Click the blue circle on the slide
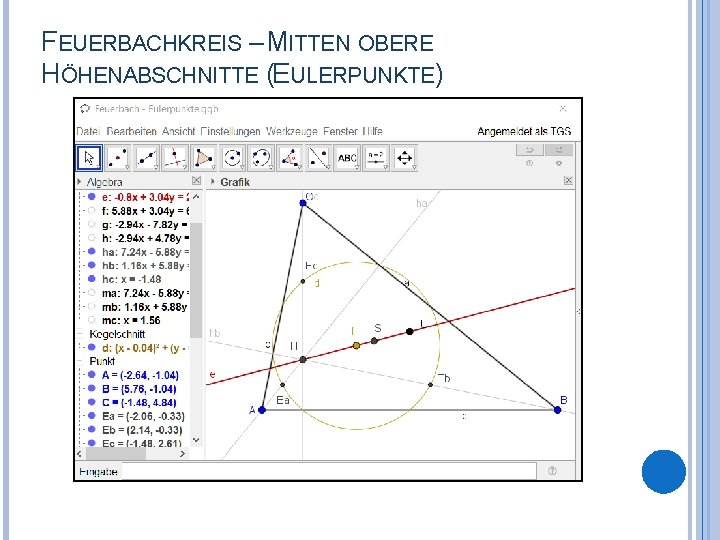720x540 pixels. [x=664, y=472]
